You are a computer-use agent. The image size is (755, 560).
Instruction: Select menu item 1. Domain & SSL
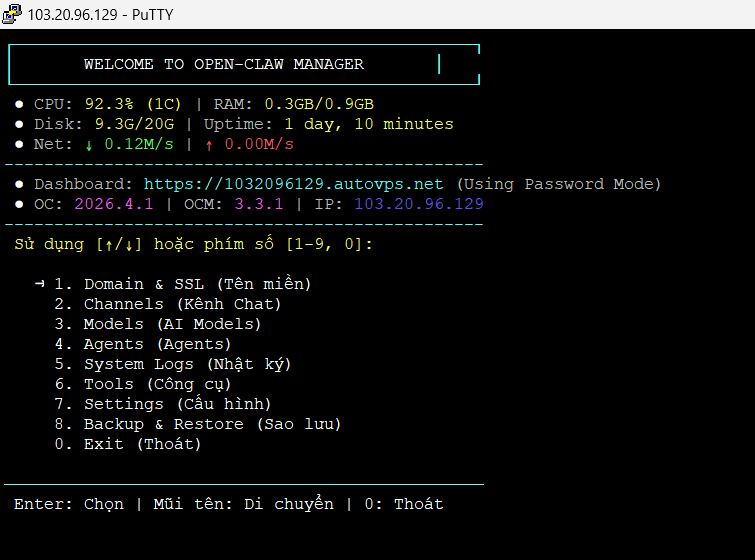(182, 284)
